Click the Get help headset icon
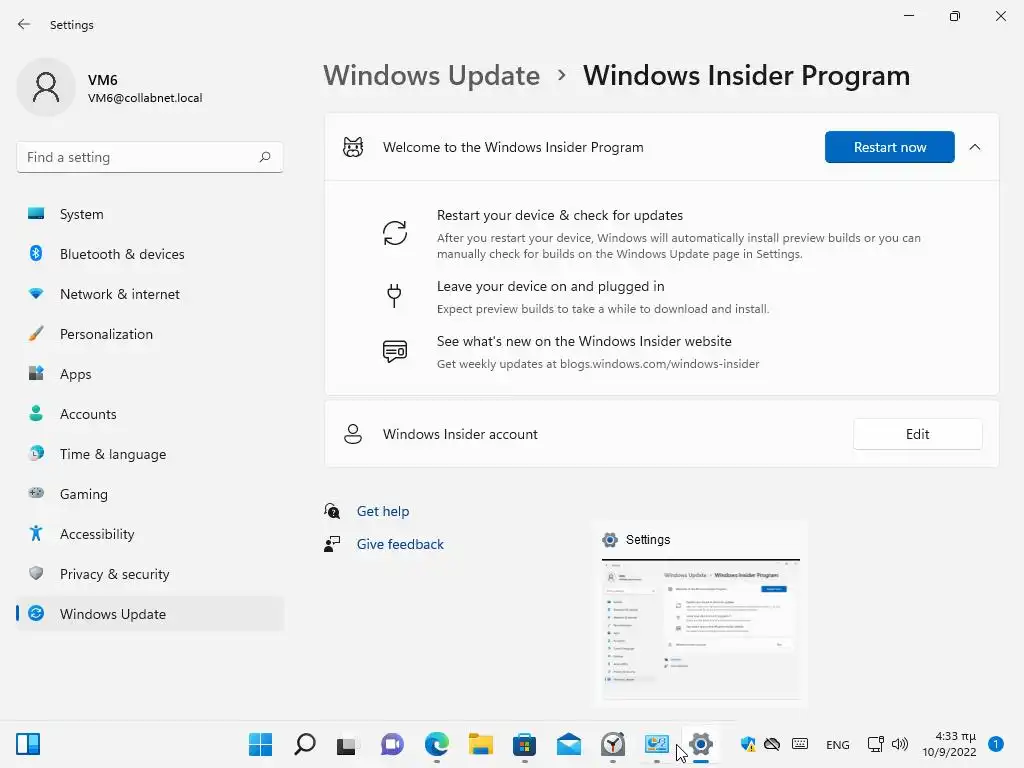This screenshot has width=1024, height=768. (x=332, y=511)
